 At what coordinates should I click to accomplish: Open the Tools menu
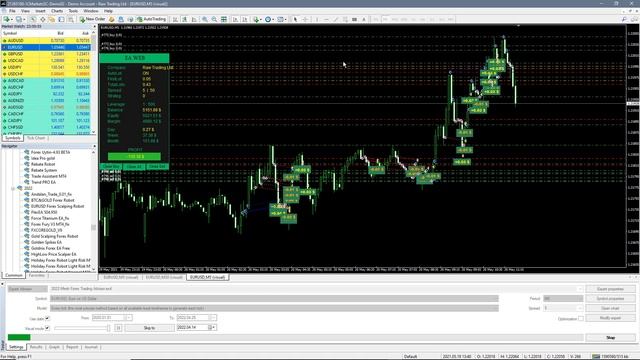(x=73, y=11)
